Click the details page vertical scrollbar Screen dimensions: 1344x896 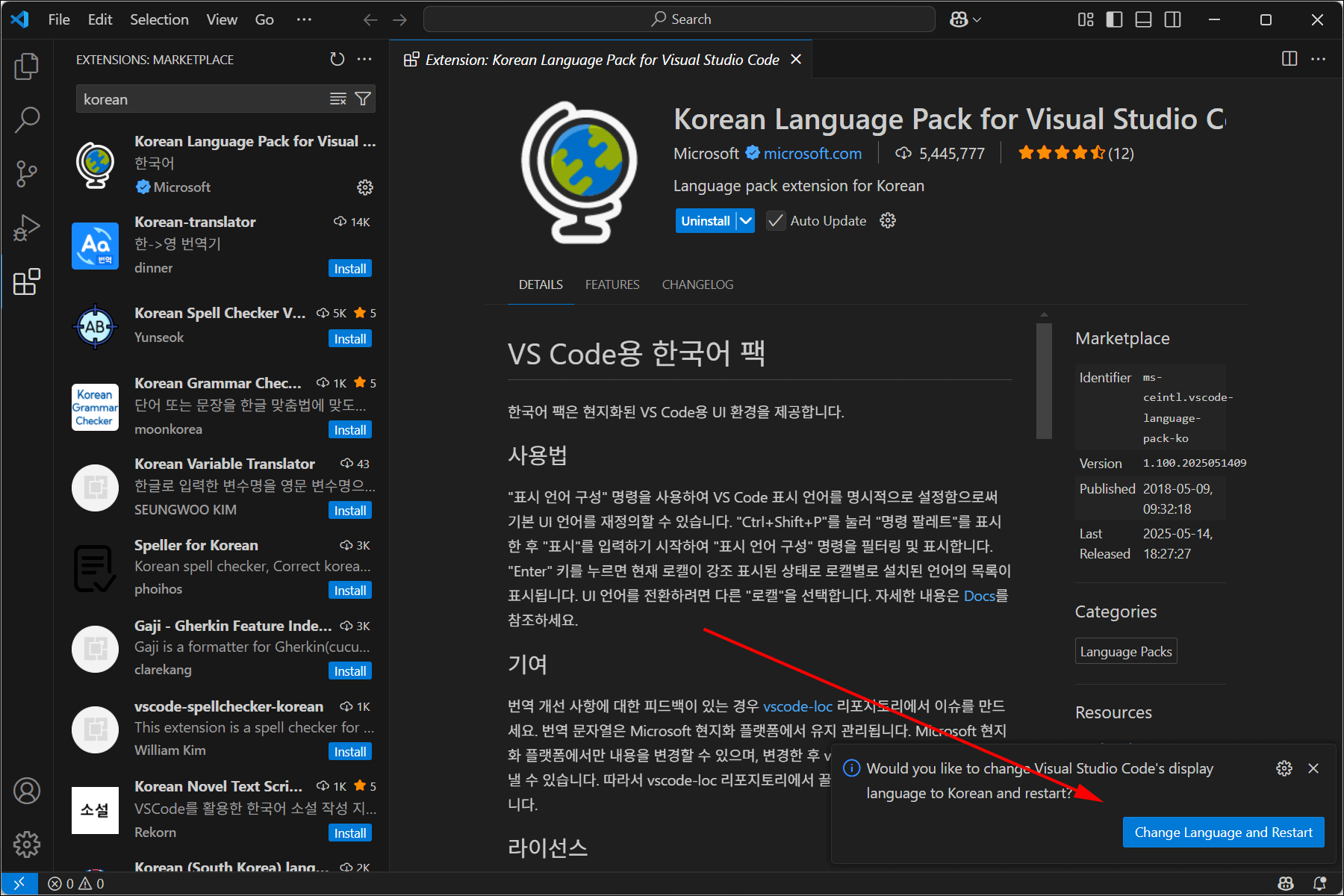pos(1044,381)
